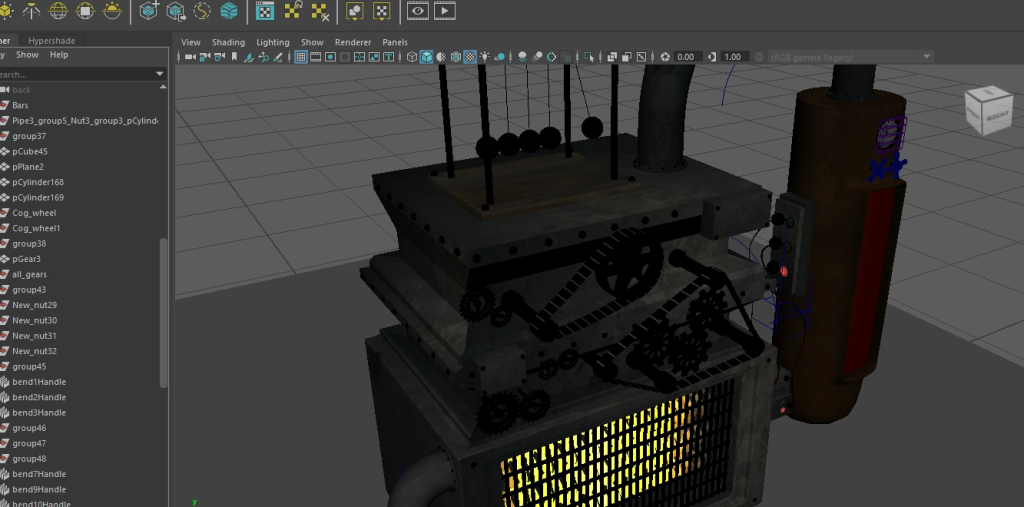Viewport: 1024px width, 507px height.
Task: Click the teal mesh shelf icon
Action: coord(229,12)
